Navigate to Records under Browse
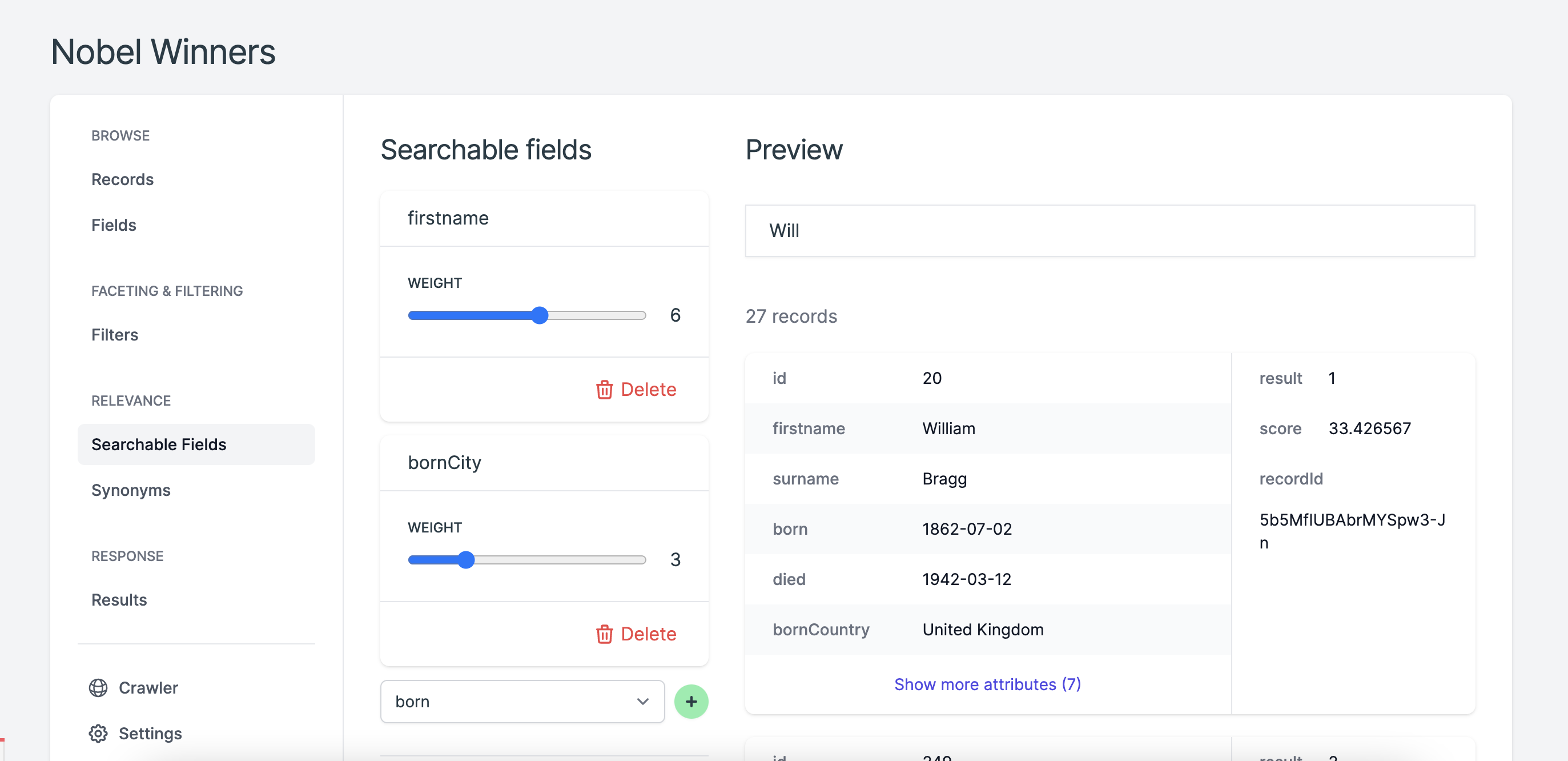Viewport: 1568px width, 761px height. pos(122,179)
